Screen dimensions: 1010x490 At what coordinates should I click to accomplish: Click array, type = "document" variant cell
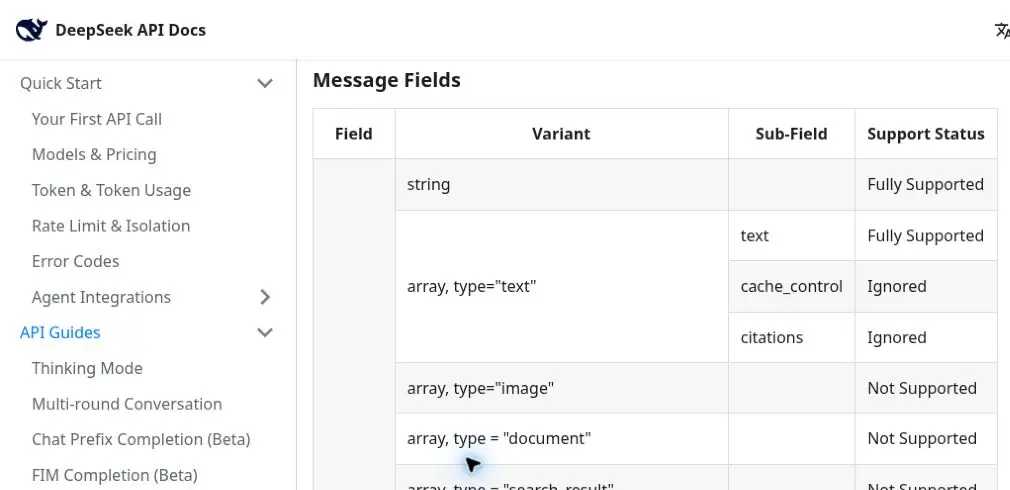562,438
